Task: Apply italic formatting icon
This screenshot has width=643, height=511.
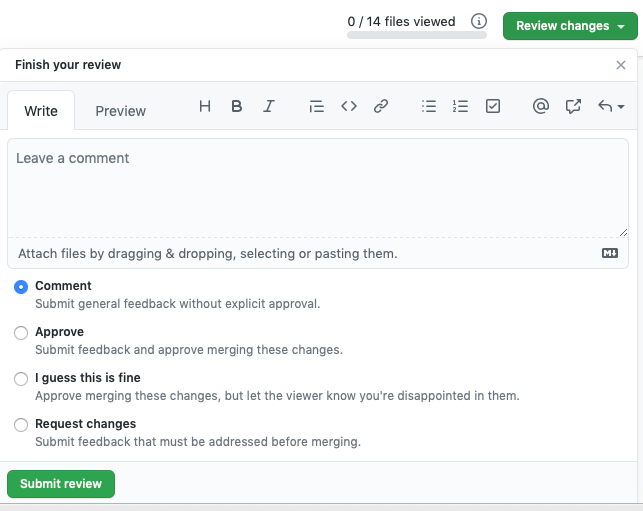Action: click(269, 106)
